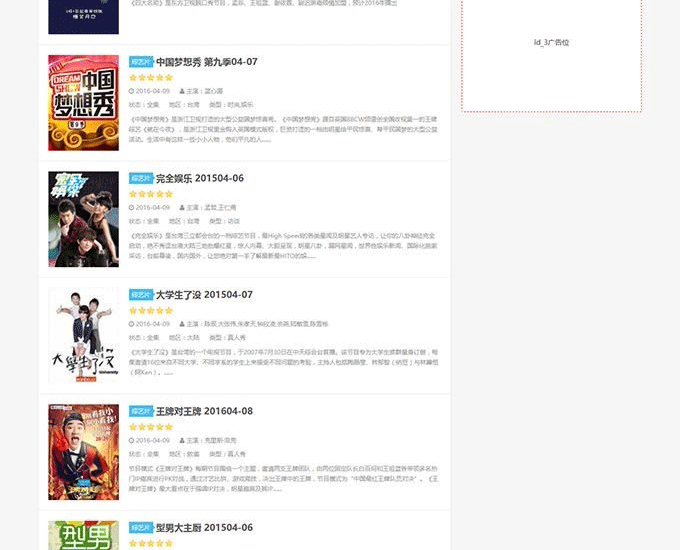Open the 大学生了没 201504-07 title link

click(204, 295)
